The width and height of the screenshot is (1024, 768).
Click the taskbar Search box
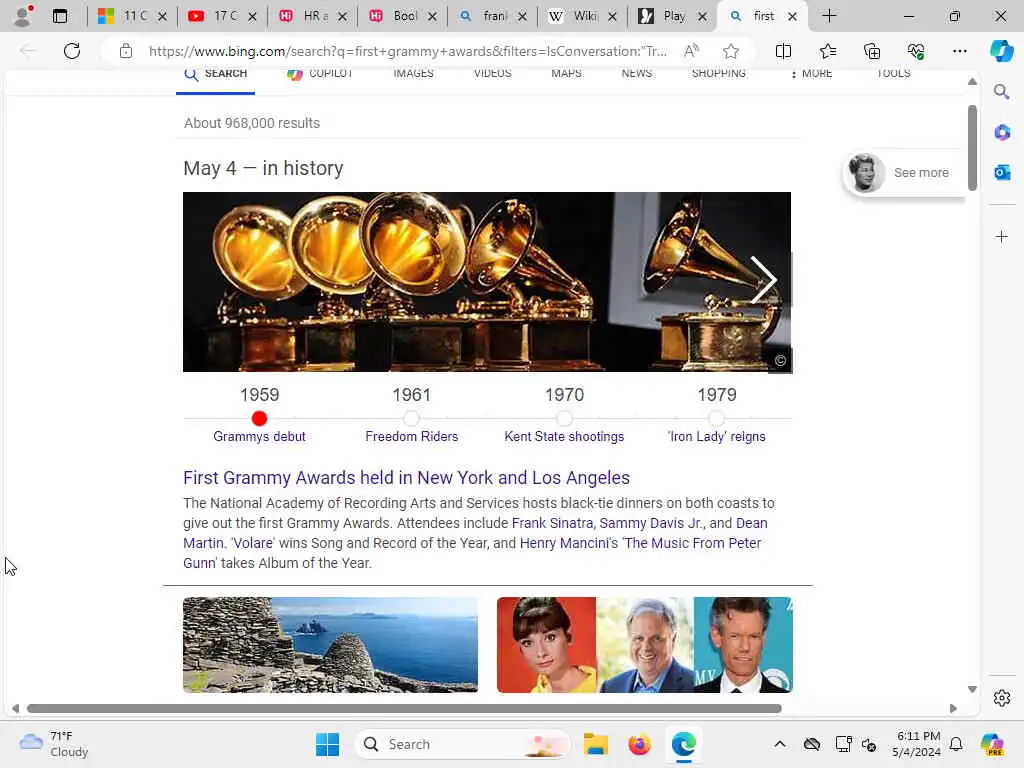click(x=462, y=744)
